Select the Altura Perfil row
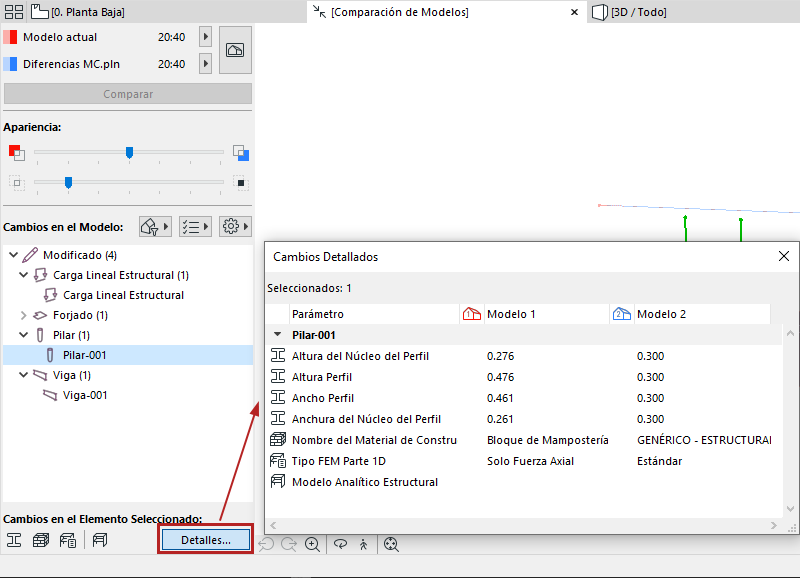 [523, 377]
